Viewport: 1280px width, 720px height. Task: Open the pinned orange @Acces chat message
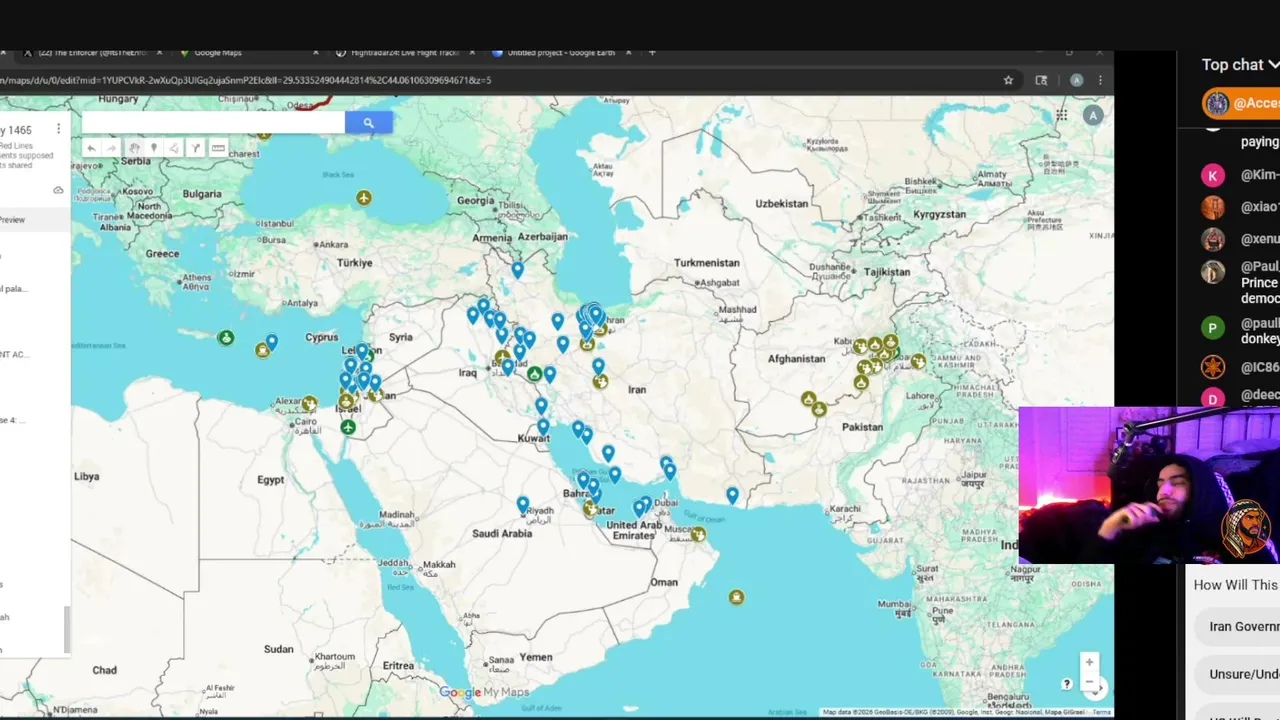coord(1241,103)
